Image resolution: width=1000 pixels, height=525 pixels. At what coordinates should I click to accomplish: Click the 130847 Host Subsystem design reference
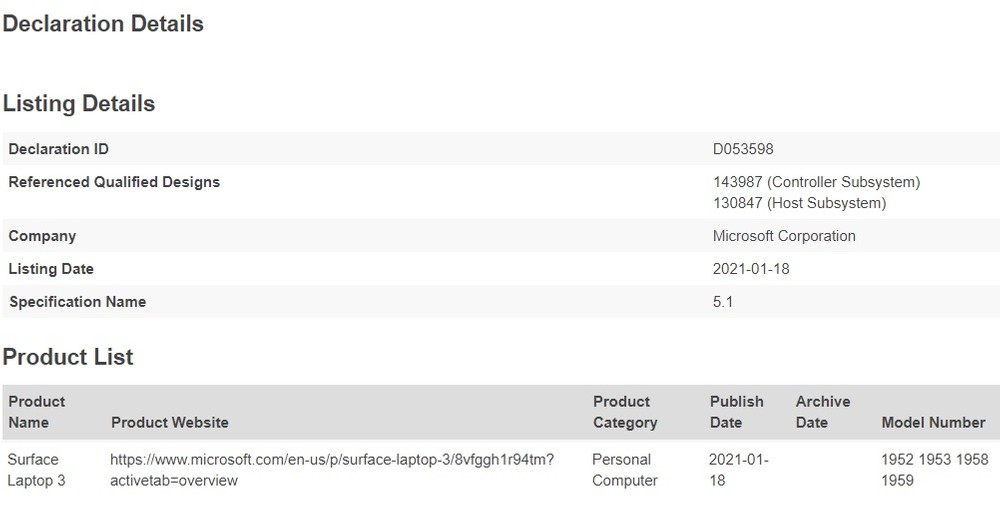(799, 203)
